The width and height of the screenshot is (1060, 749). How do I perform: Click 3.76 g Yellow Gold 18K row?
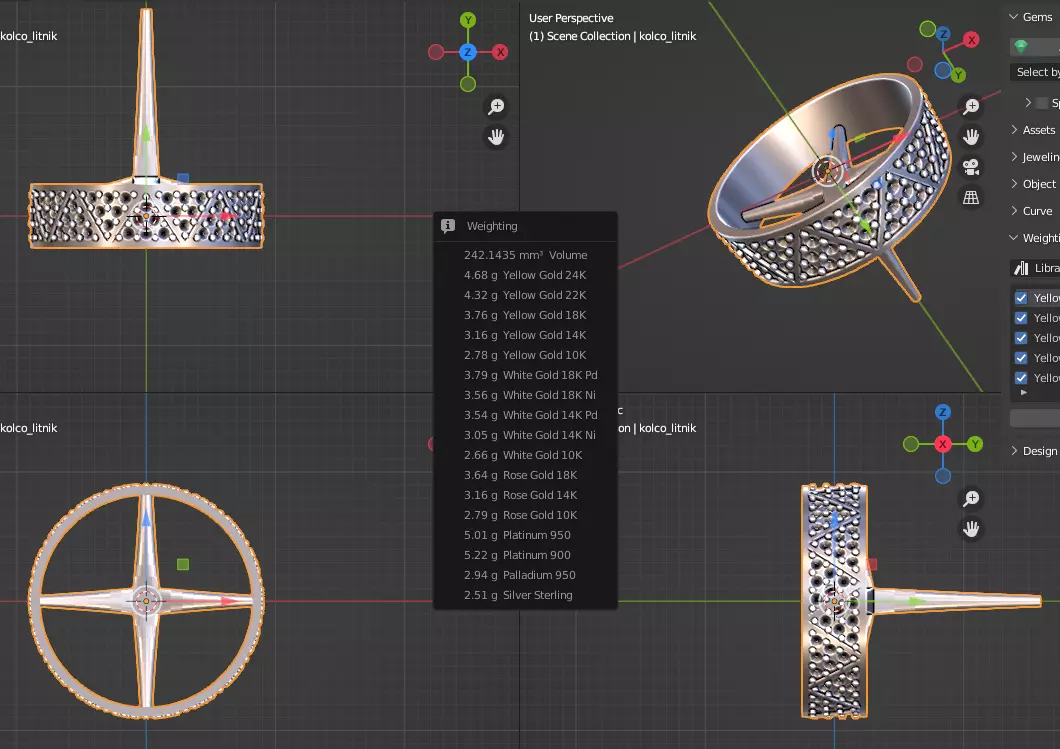(x=525, y=315)
